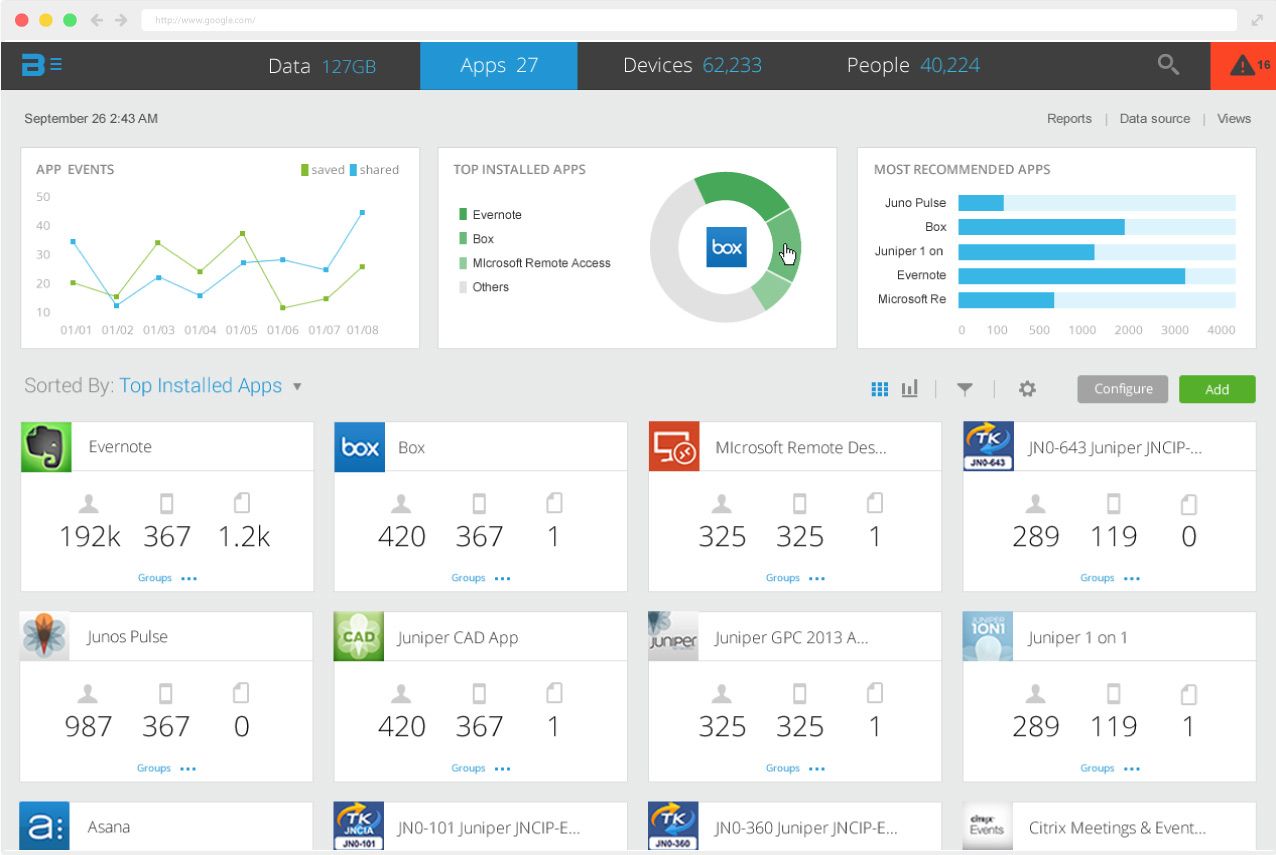Click the Box bar in Most Recommended Apps
The image size is (1276, 855).
pos(1041,227)
